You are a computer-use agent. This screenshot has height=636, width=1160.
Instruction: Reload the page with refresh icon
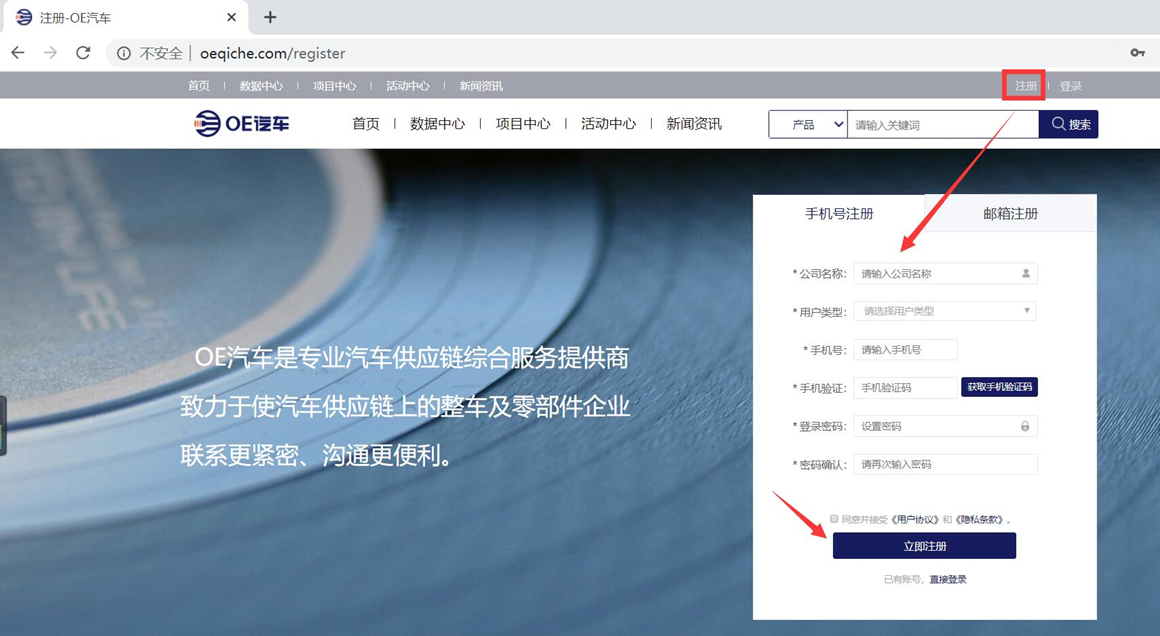point(83,53)
